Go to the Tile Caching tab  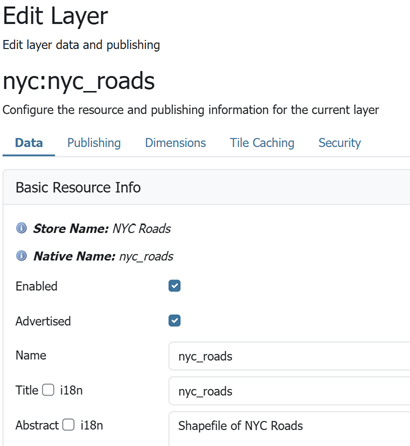pos(262,143)
